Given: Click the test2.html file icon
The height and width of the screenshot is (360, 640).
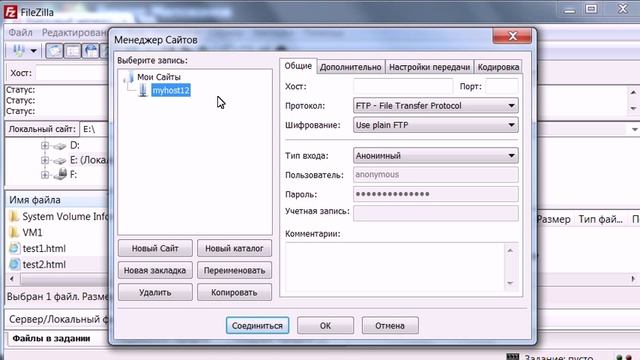Looking at the screenshot, I should click(14, 264).
